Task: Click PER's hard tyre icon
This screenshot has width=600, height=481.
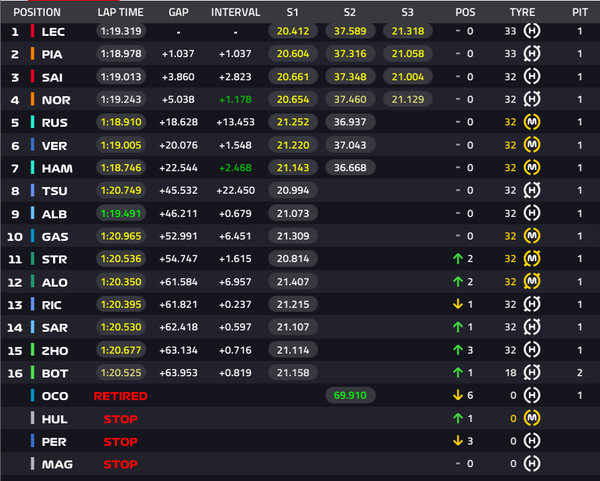Action: pos(532,441)
